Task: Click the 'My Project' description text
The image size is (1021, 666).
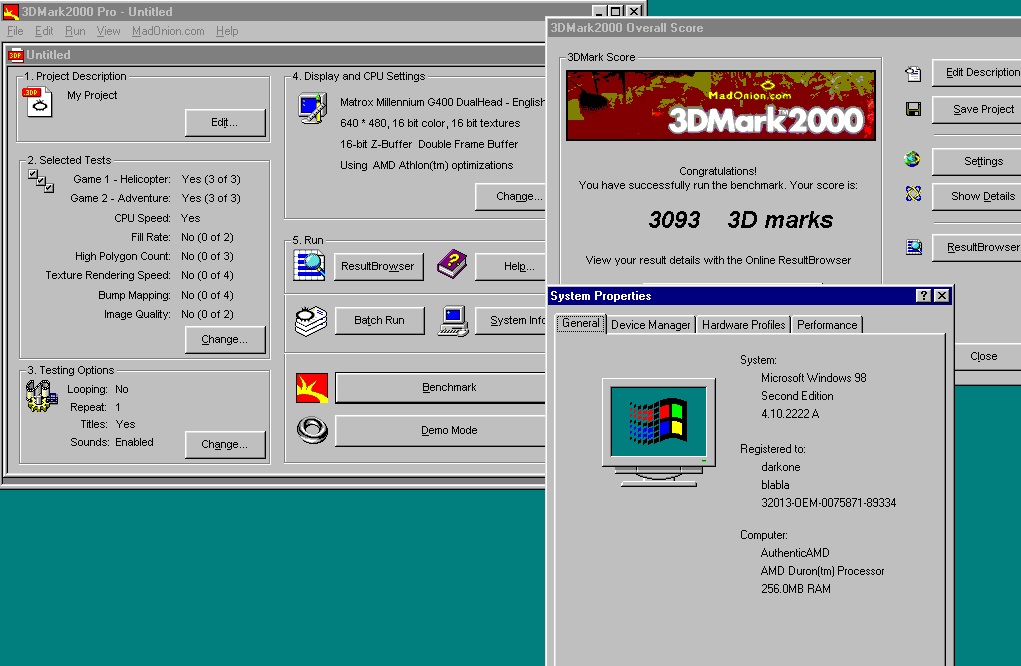Action: (x=92, y=95)
